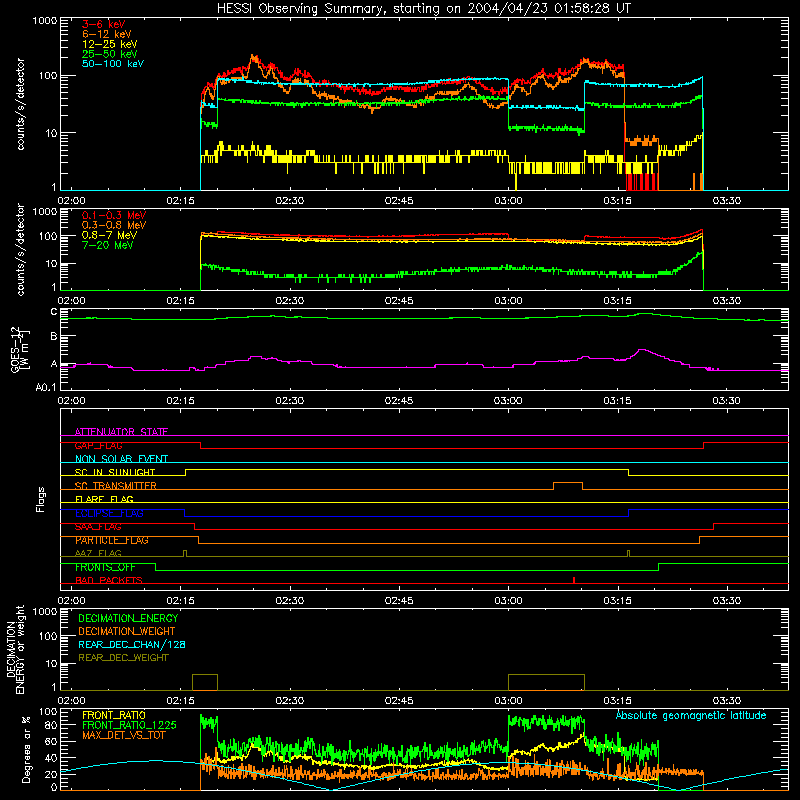Click the FRONT_RATIO_1225 legend label

tap(129, 725)
